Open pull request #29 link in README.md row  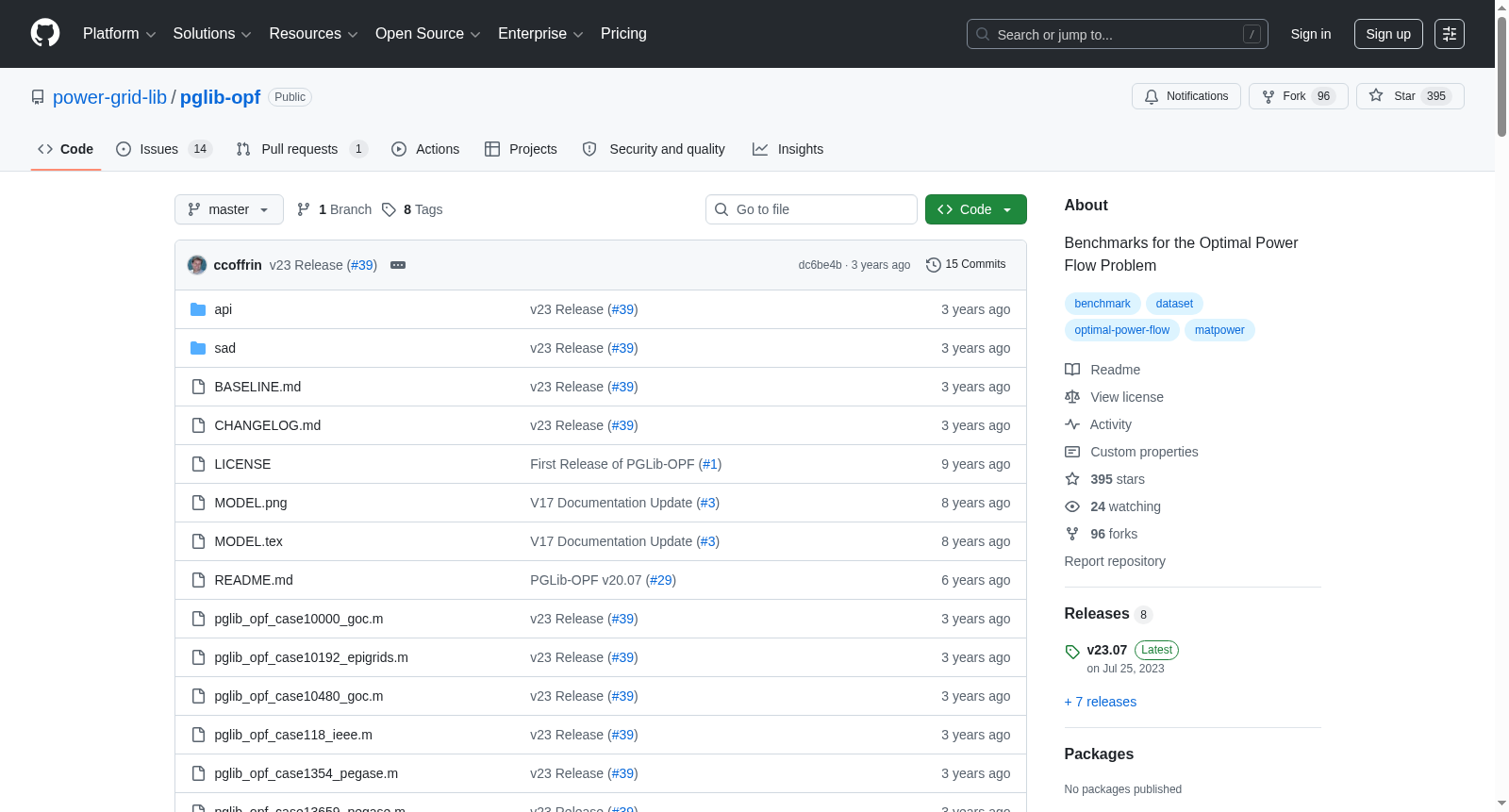pos(661,580)
